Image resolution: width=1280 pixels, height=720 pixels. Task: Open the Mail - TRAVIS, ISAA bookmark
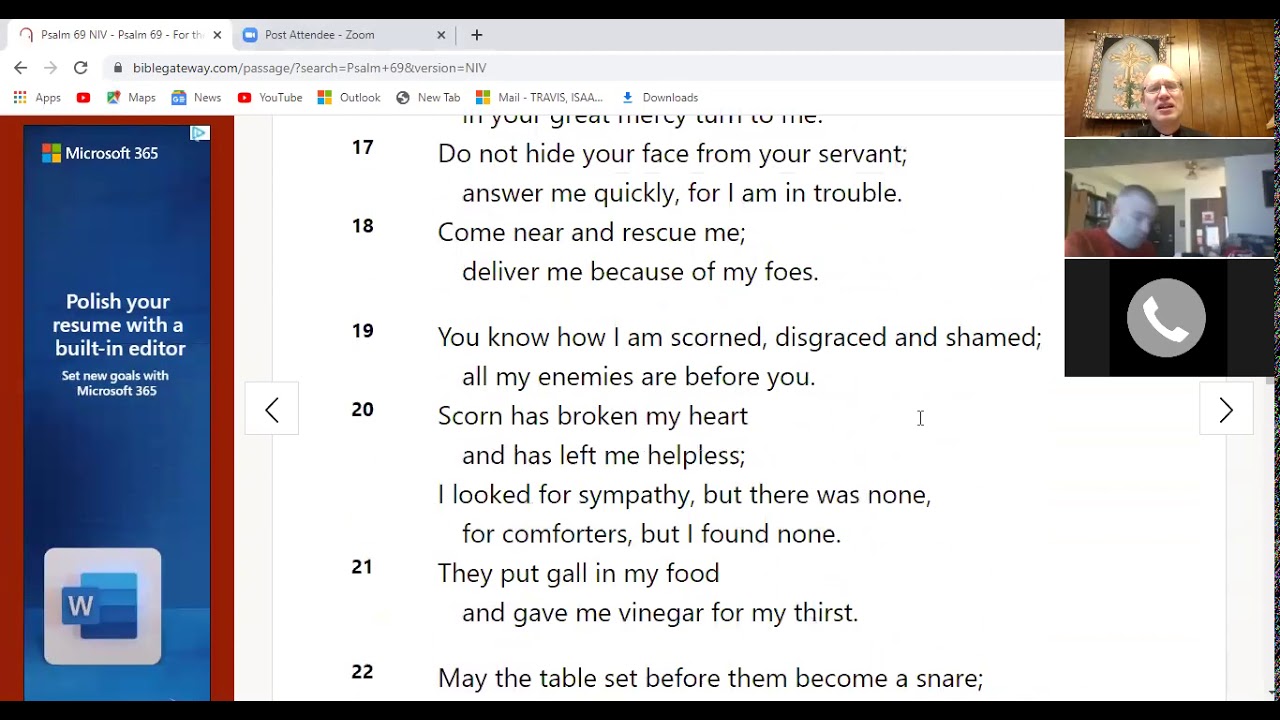(x=540, y=98)
